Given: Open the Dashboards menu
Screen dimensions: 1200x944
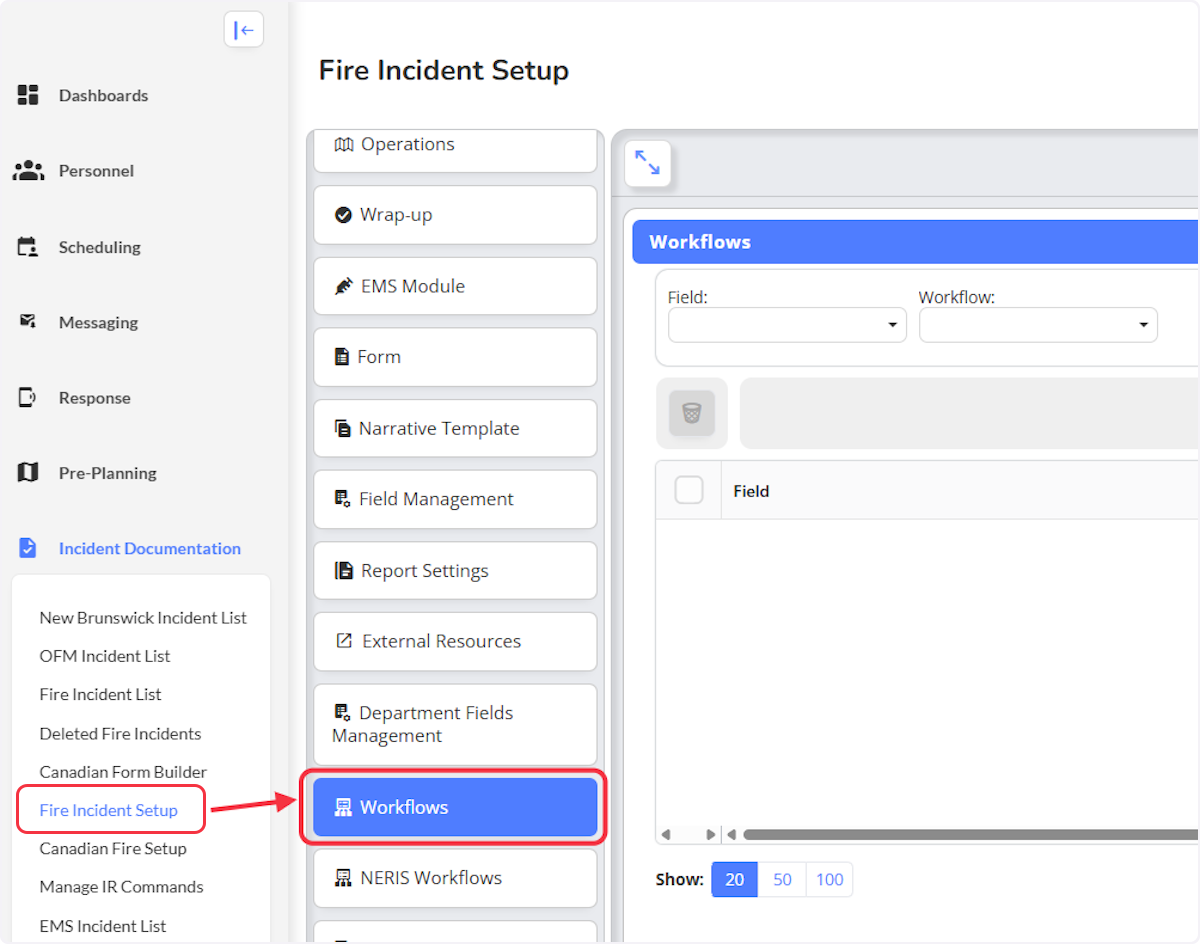Looking at the screenshot, I should click(x=103, y=95).
